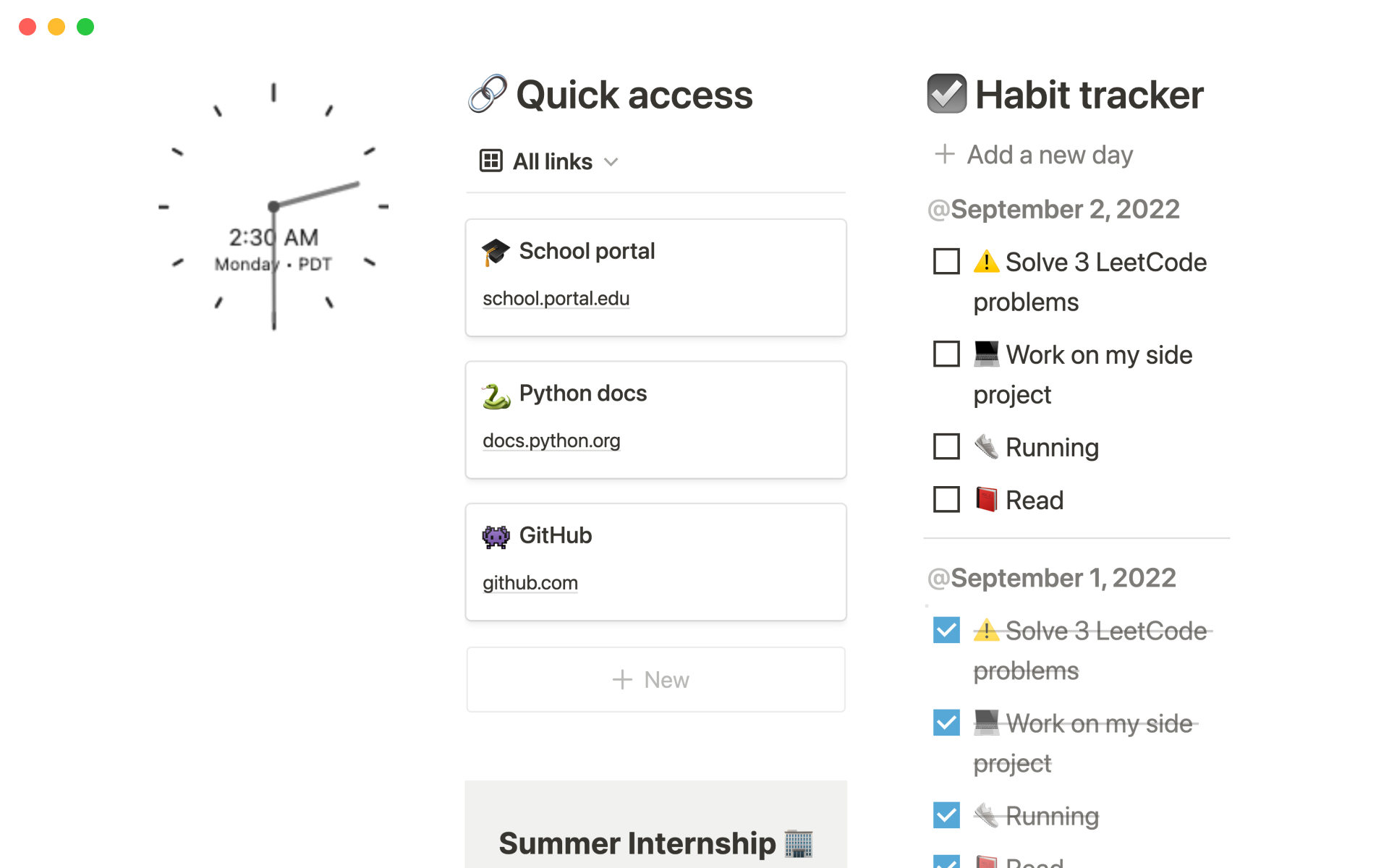Add a New quick access link card
Screen dimensions: 1389x868
(655, 680)
